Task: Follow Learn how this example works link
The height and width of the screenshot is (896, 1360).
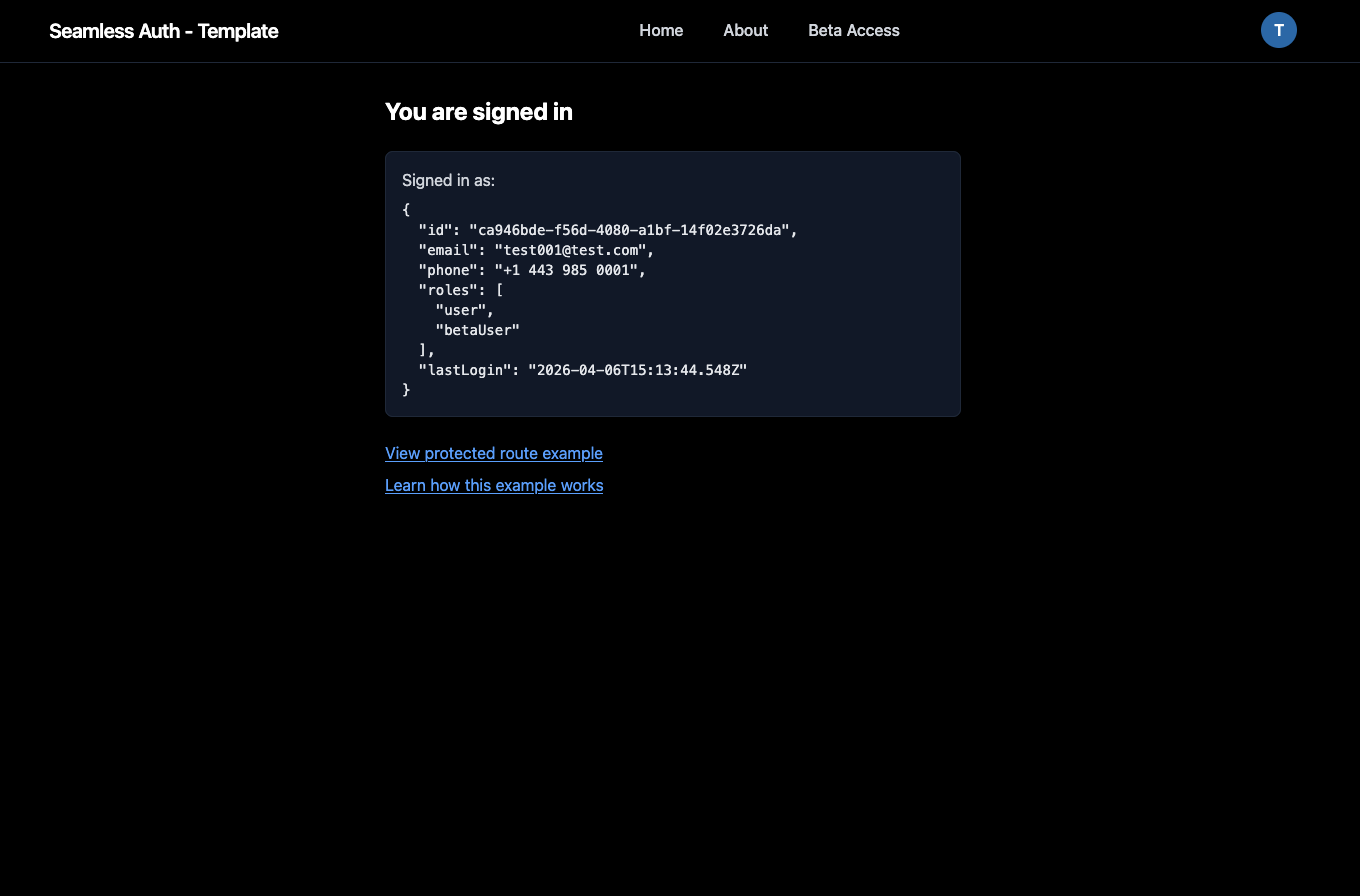Action: click(494, 485)
